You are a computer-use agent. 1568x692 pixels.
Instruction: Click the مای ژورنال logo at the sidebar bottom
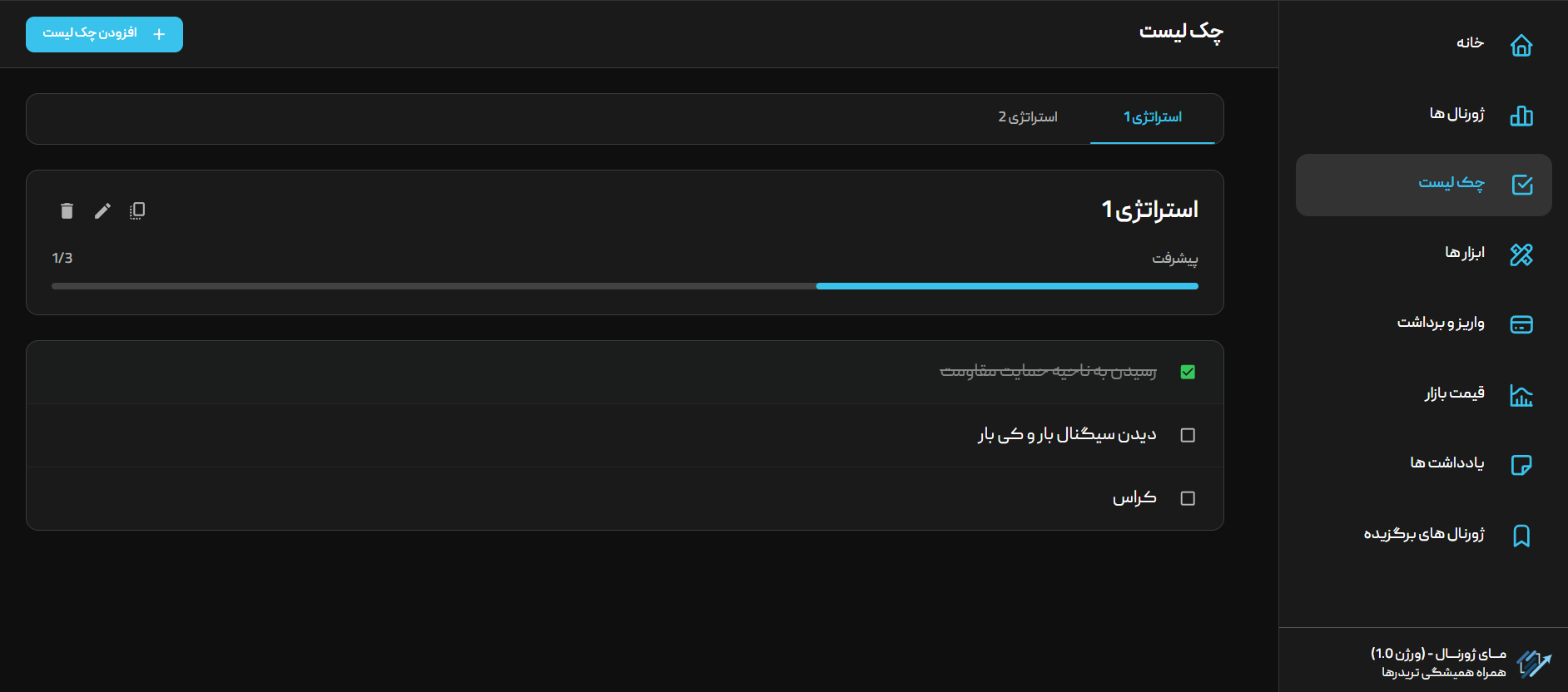pos(1533,664)
